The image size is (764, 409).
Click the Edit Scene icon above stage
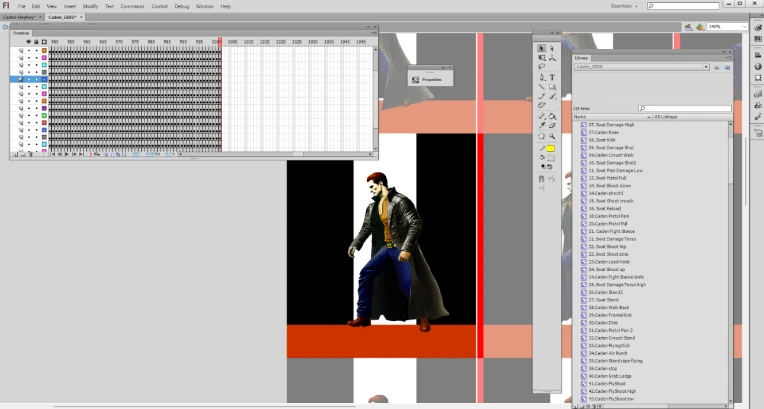[688, 27]
